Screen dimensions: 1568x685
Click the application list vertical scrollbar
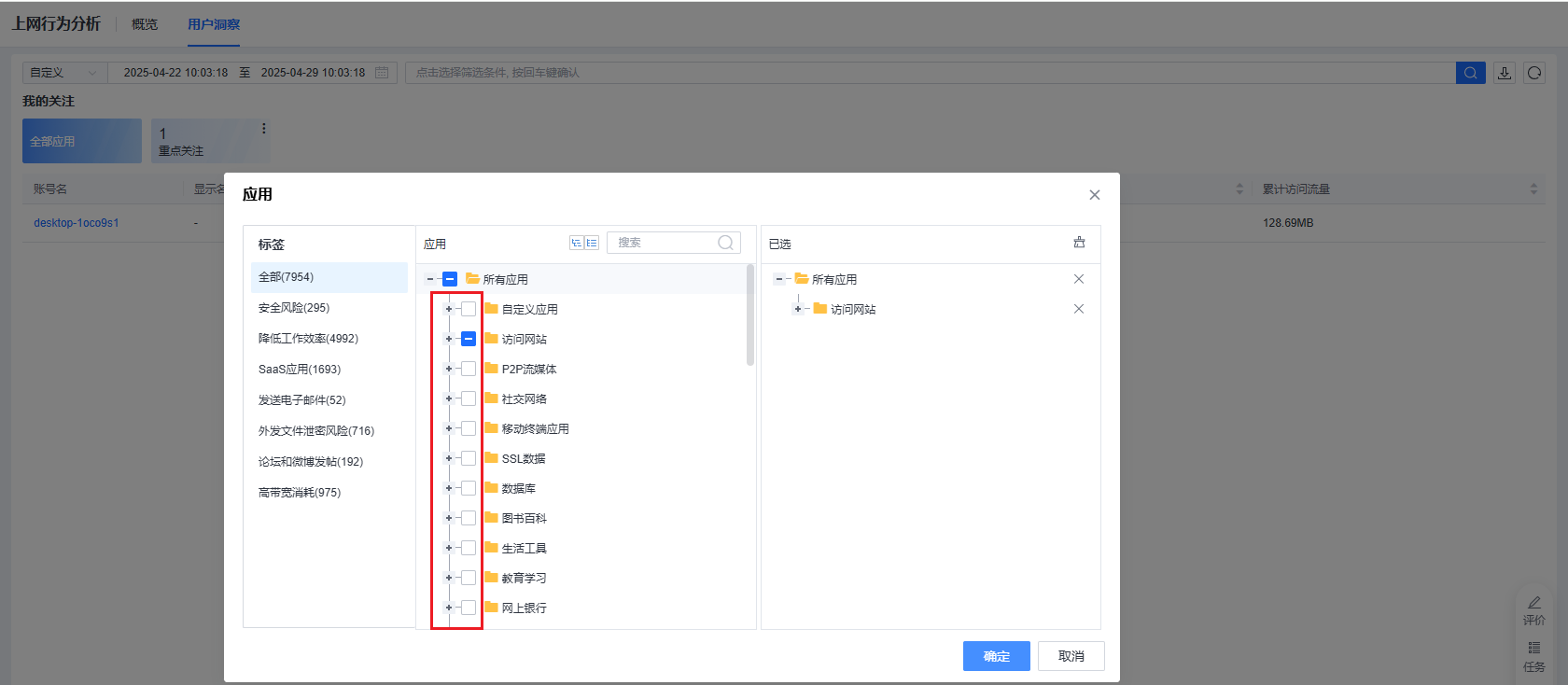click(750, 315)
